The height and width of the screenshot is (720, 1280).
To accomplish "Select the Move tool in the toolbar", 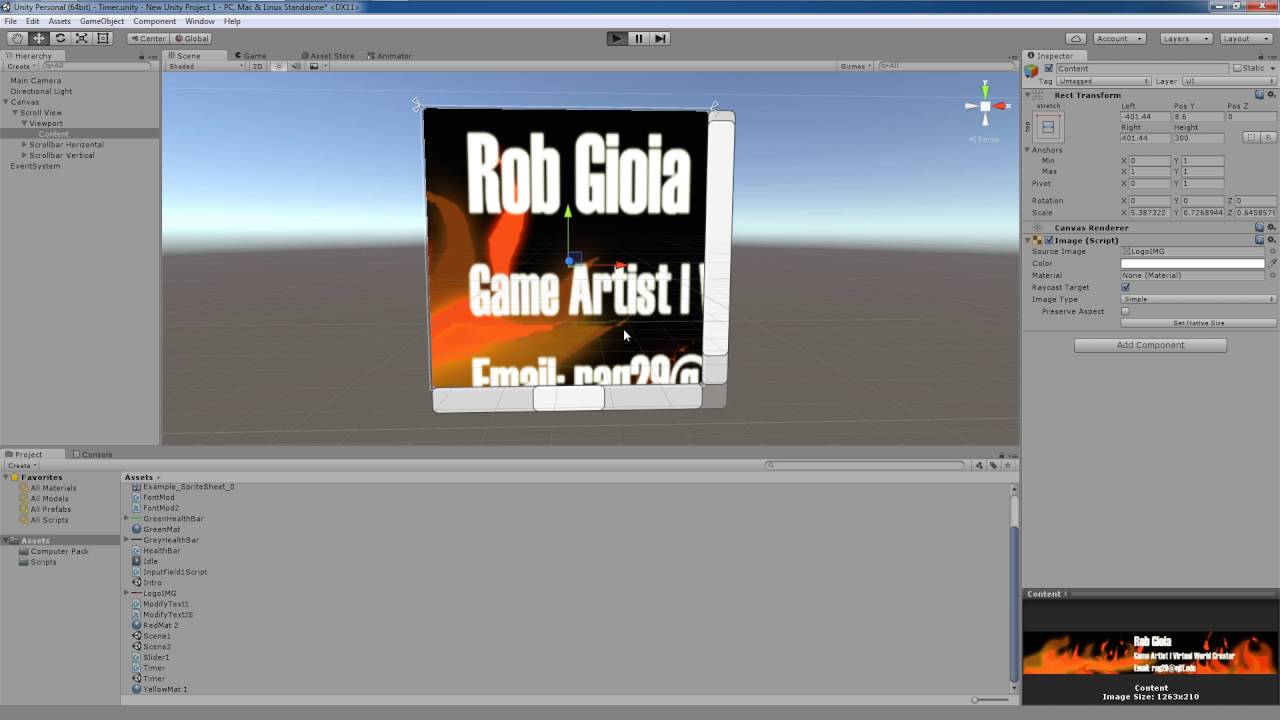I will pyautogui.click(x=39, y=38).
